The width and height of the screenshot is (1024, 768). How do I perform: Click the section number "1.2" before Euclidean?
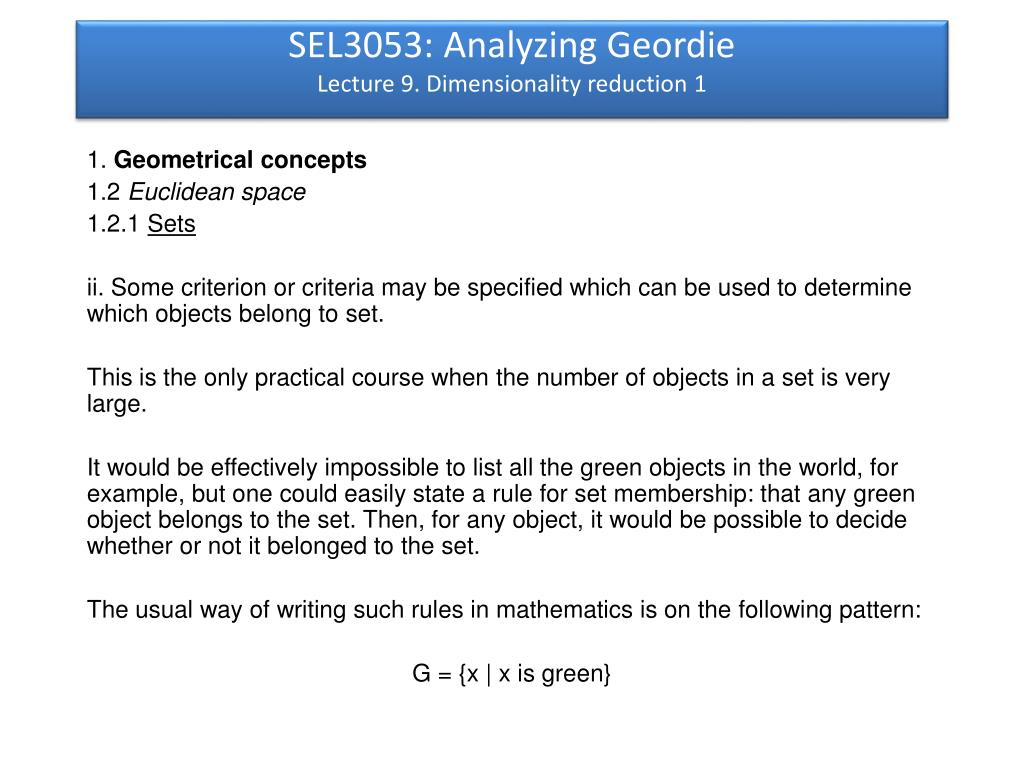click(x=104, y=192)
